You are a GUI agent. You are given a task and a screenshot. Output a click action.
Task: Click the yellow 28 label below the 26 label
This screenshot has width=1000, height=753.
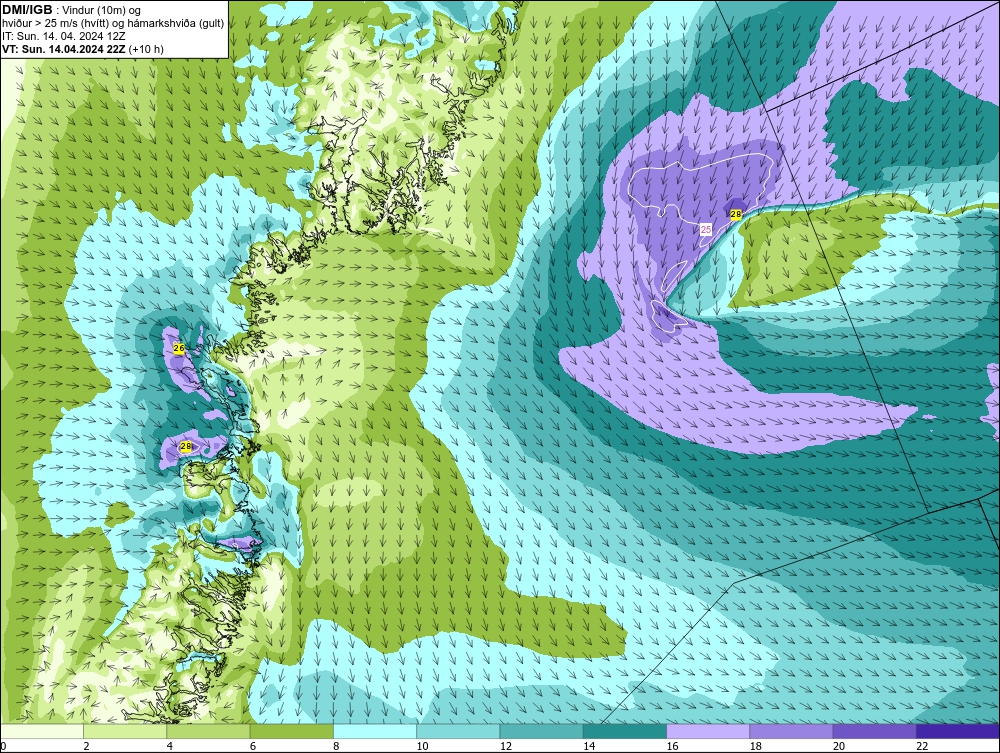186,446
